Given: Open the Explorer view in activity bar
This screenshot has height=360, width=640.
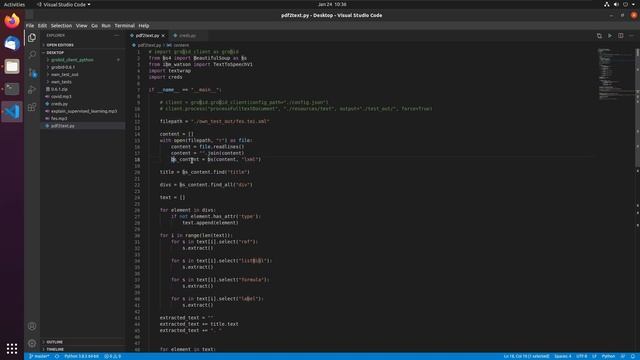Looking at the screenshot, I should click(32, 38).
